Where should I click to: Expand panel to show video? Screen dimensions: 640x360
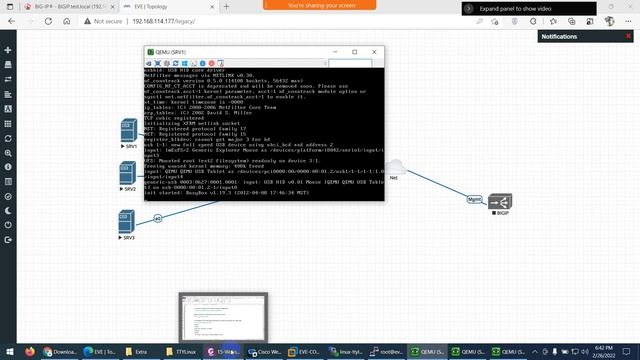529,9
